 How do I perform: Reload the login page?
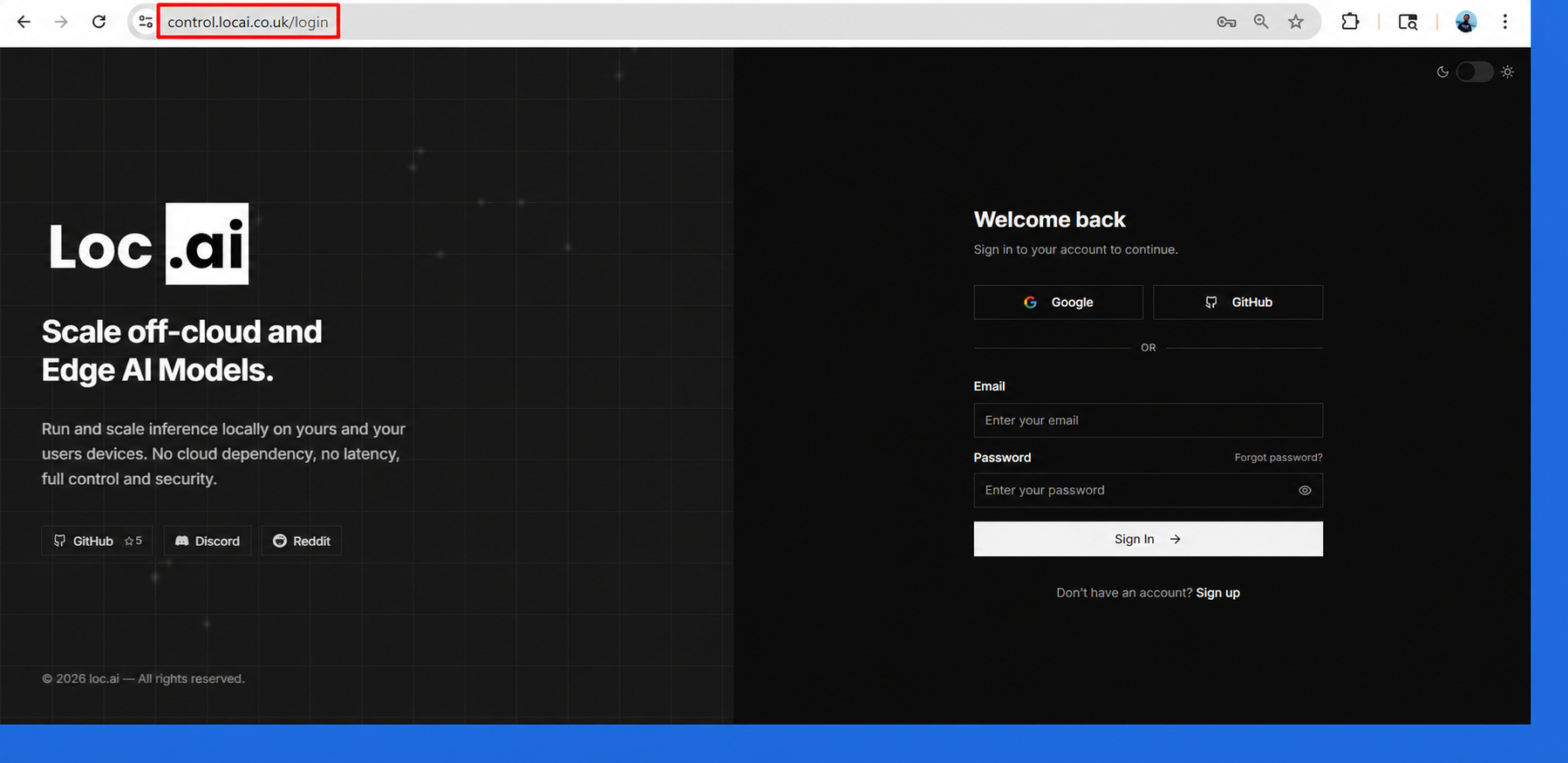click(x=99, y=22)
